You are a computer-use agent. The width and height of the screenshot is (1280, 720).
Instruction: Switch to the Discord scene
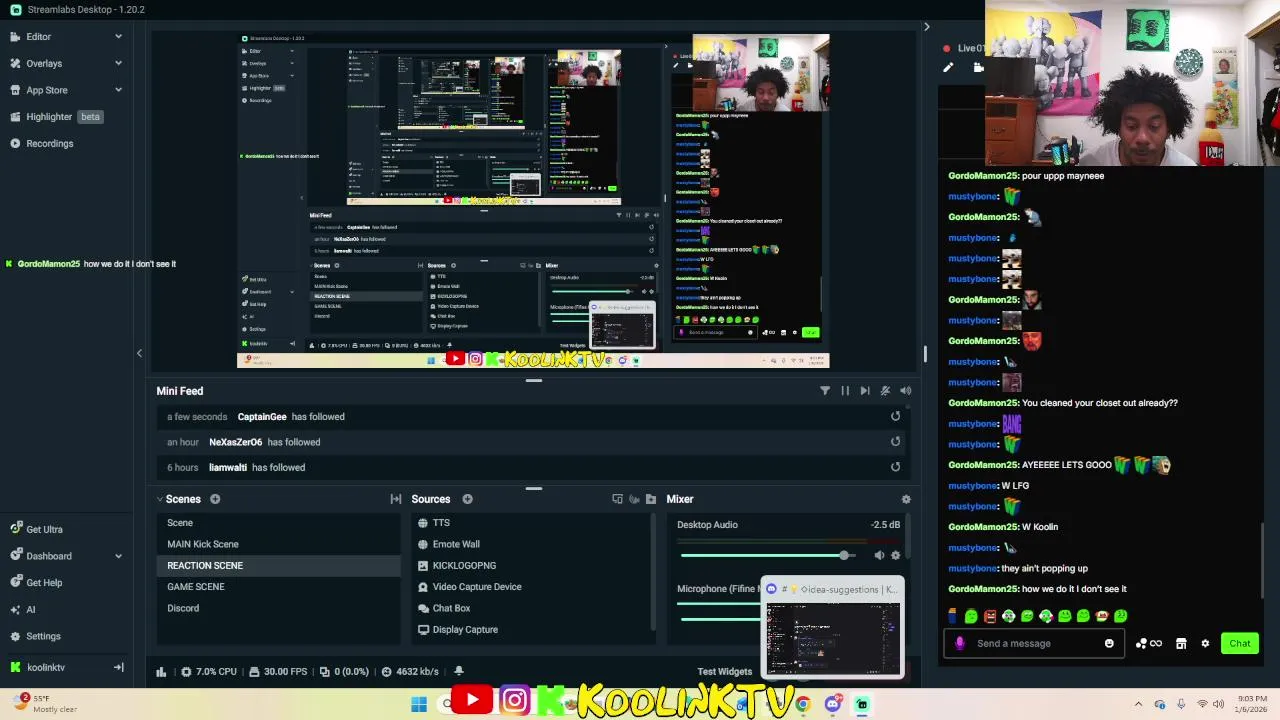tap(278, 608)
